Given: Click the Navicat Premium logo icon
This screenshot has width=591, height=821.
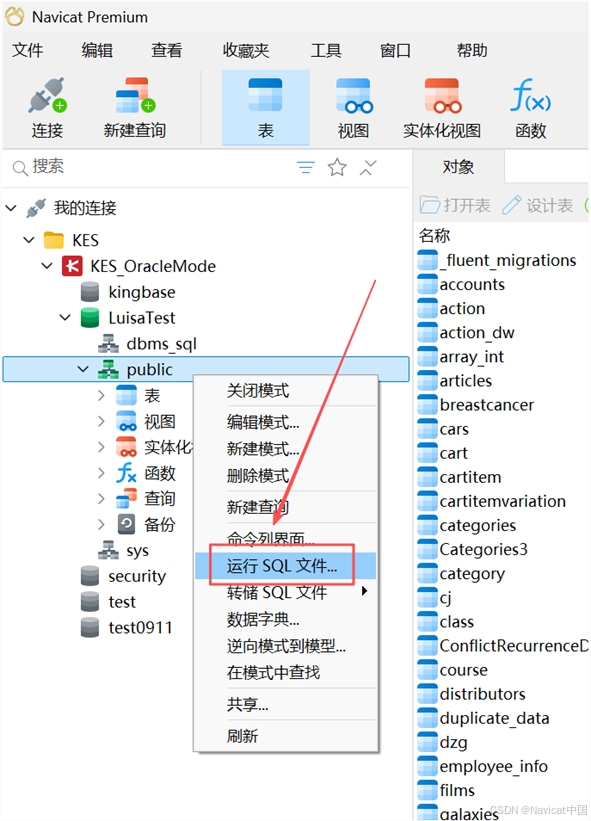Looking at the screenshot, I should 15,16.
